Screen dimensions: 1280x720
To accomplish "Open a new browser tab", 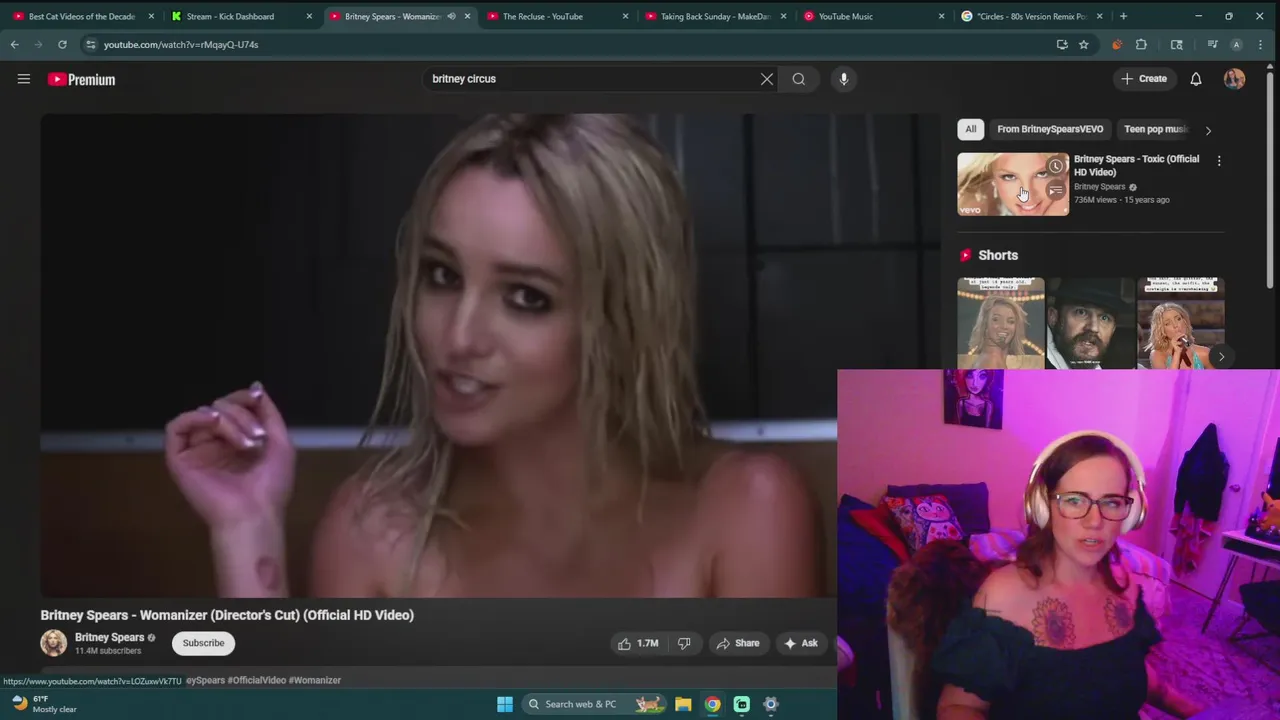I will point(1123,16).
